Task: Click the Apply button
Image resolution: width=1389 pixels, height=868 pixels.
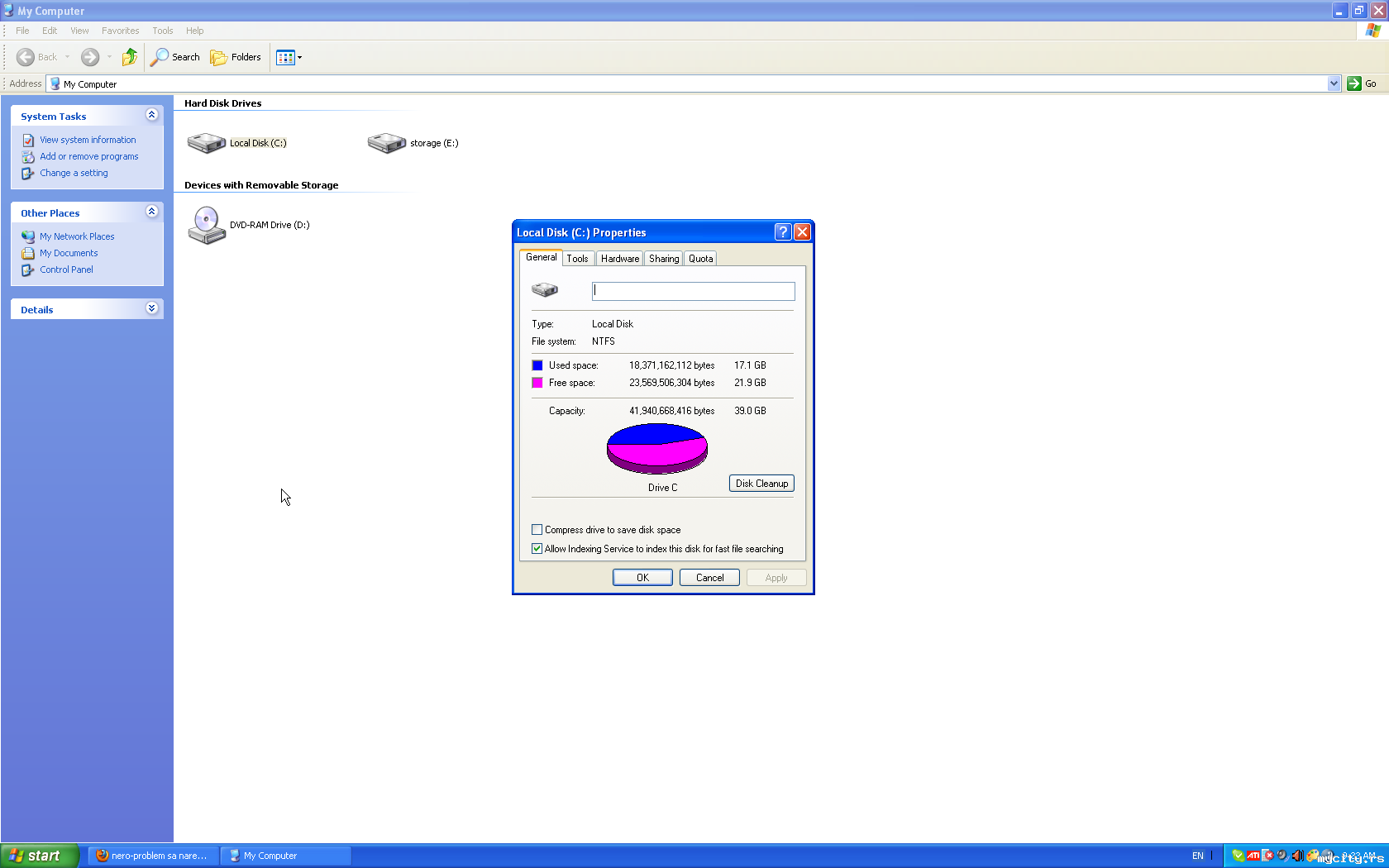Action: (776, 578)
